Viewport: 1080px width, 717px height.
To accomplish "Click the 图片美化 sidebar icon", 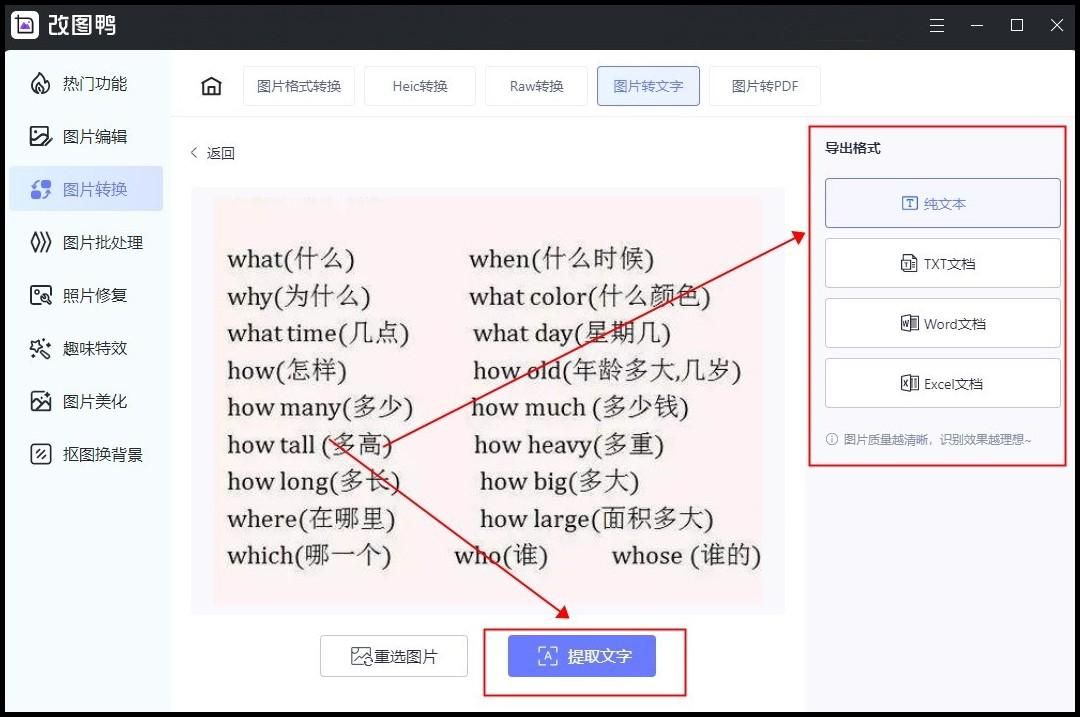I will click(x=41, y=402).
